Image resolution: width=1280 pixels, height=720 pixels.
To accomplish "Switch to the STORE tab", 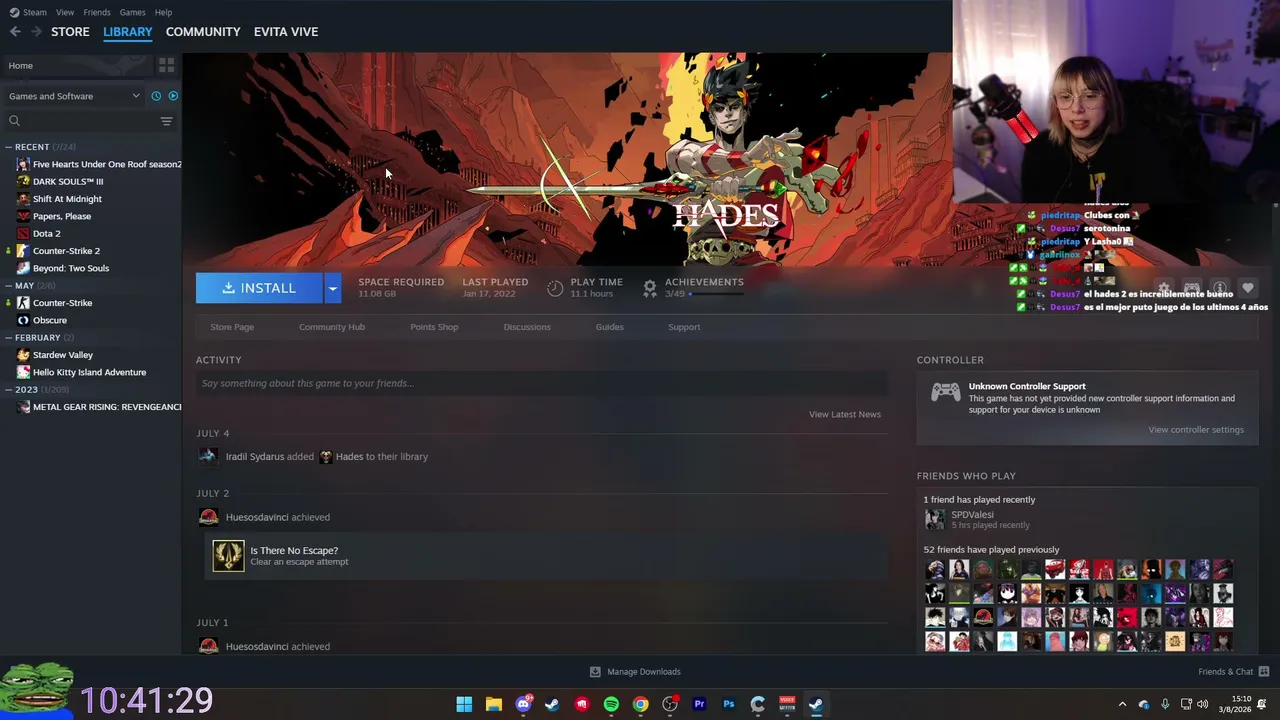I will pyautogui.click(x=70, y=32).
